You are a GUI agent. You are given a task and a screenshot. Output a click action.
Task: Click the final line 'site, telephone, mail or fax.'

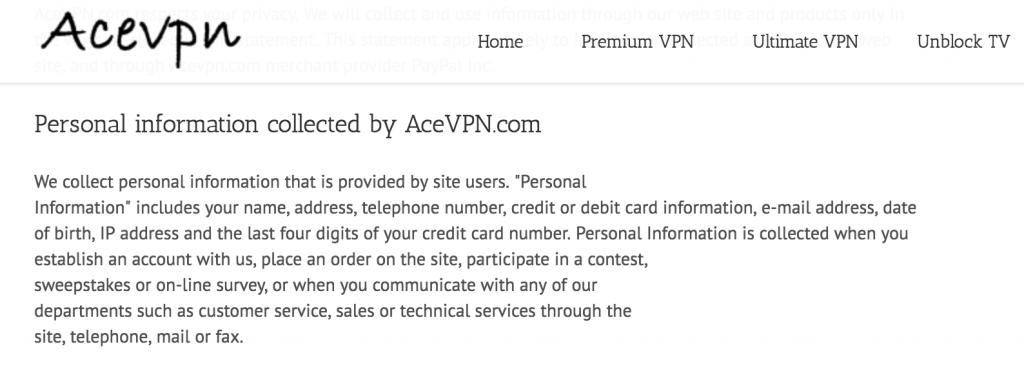point(138,338)
